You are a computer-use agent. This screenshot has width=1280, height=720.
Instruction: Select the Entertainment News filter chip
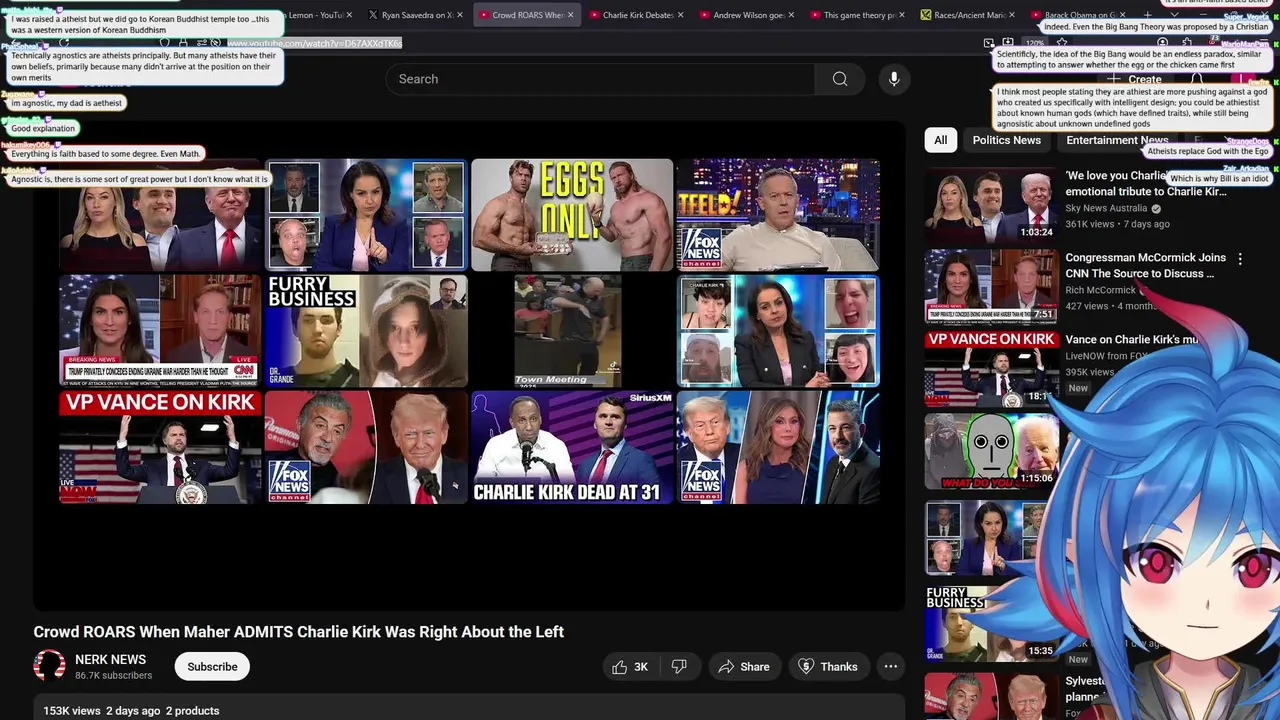1116,140
